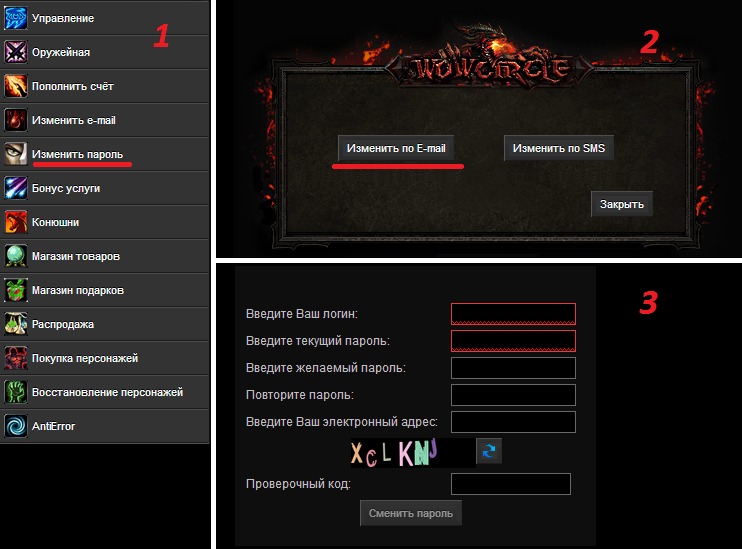This screenshot has height=549, width=742.
Task: Click the Закрыть button
Action: pos(622,204)
